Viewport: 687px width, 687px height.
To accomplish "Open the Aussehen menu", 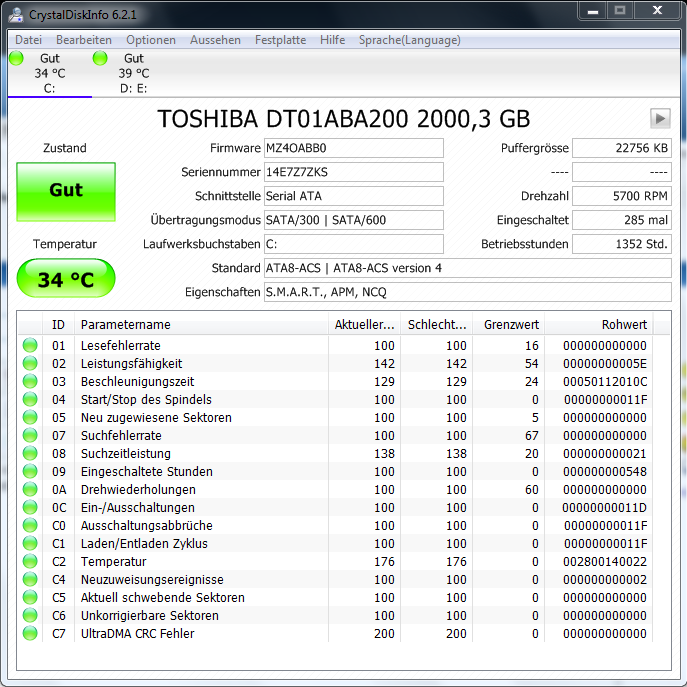I will pos(215,40).
